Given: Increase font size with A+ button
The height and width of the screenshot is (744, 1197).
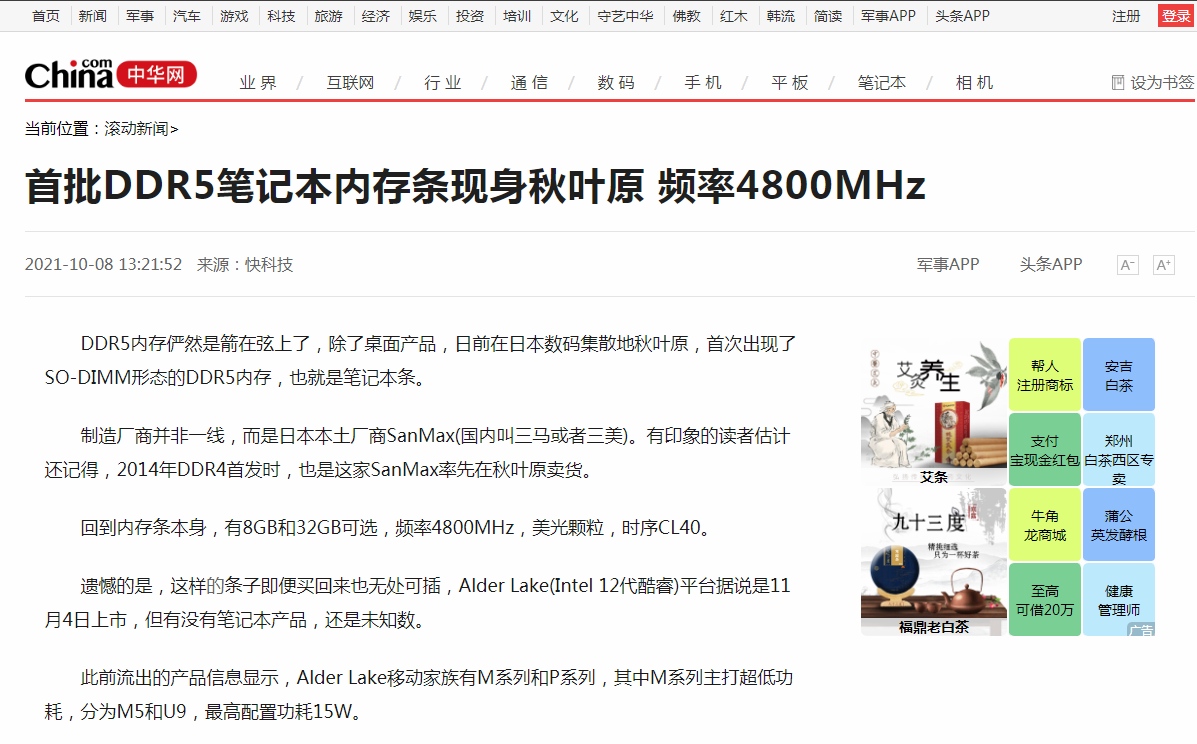Looking at the screenshot, I should [x=1163, y=265].
